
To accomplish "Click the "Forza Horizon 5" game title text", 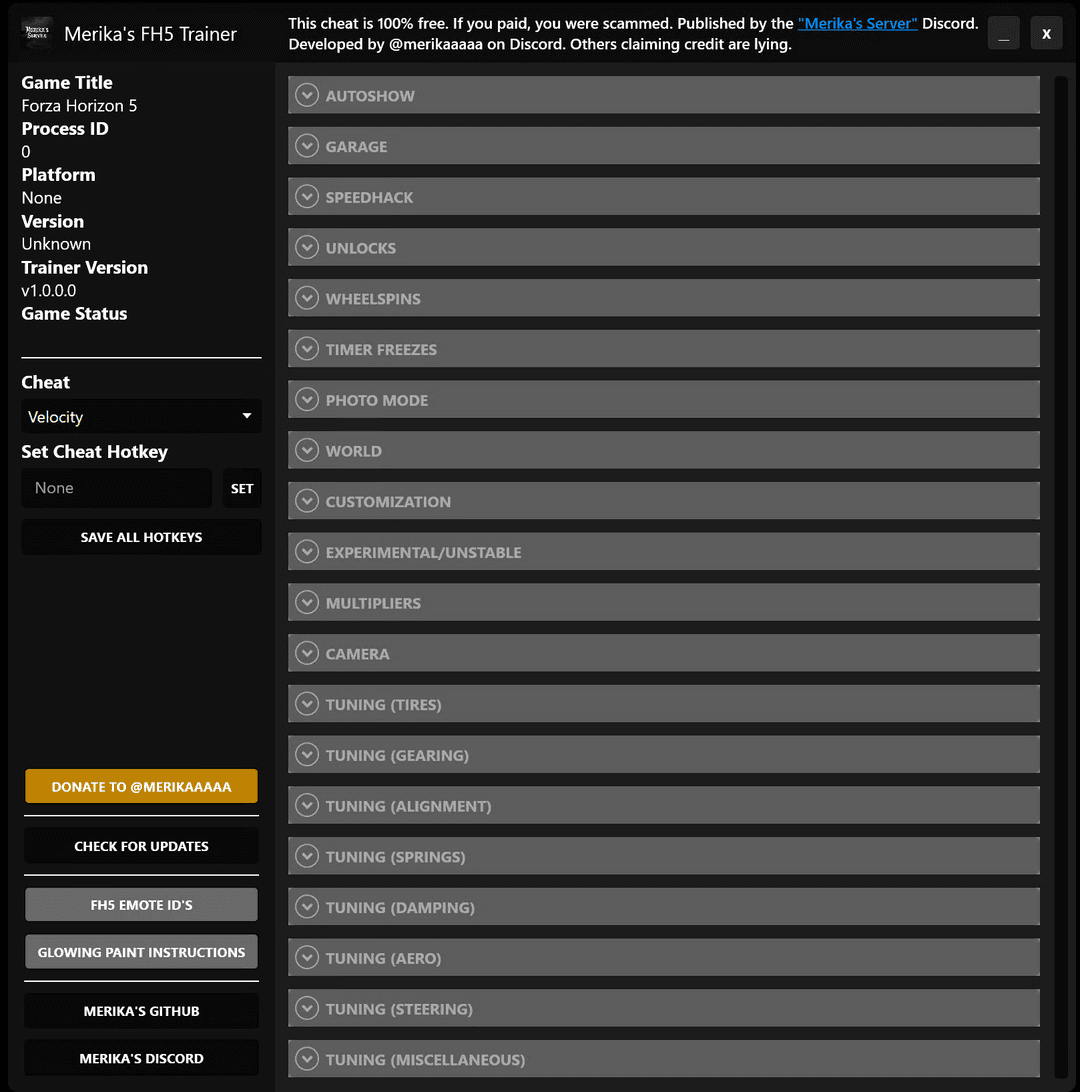I will click(x=79, y=106).
